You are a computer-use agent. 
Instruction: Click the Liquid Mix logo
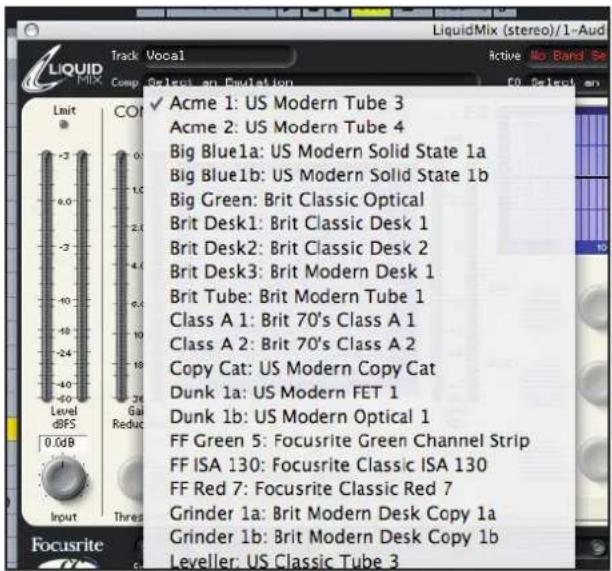[62, 69]
